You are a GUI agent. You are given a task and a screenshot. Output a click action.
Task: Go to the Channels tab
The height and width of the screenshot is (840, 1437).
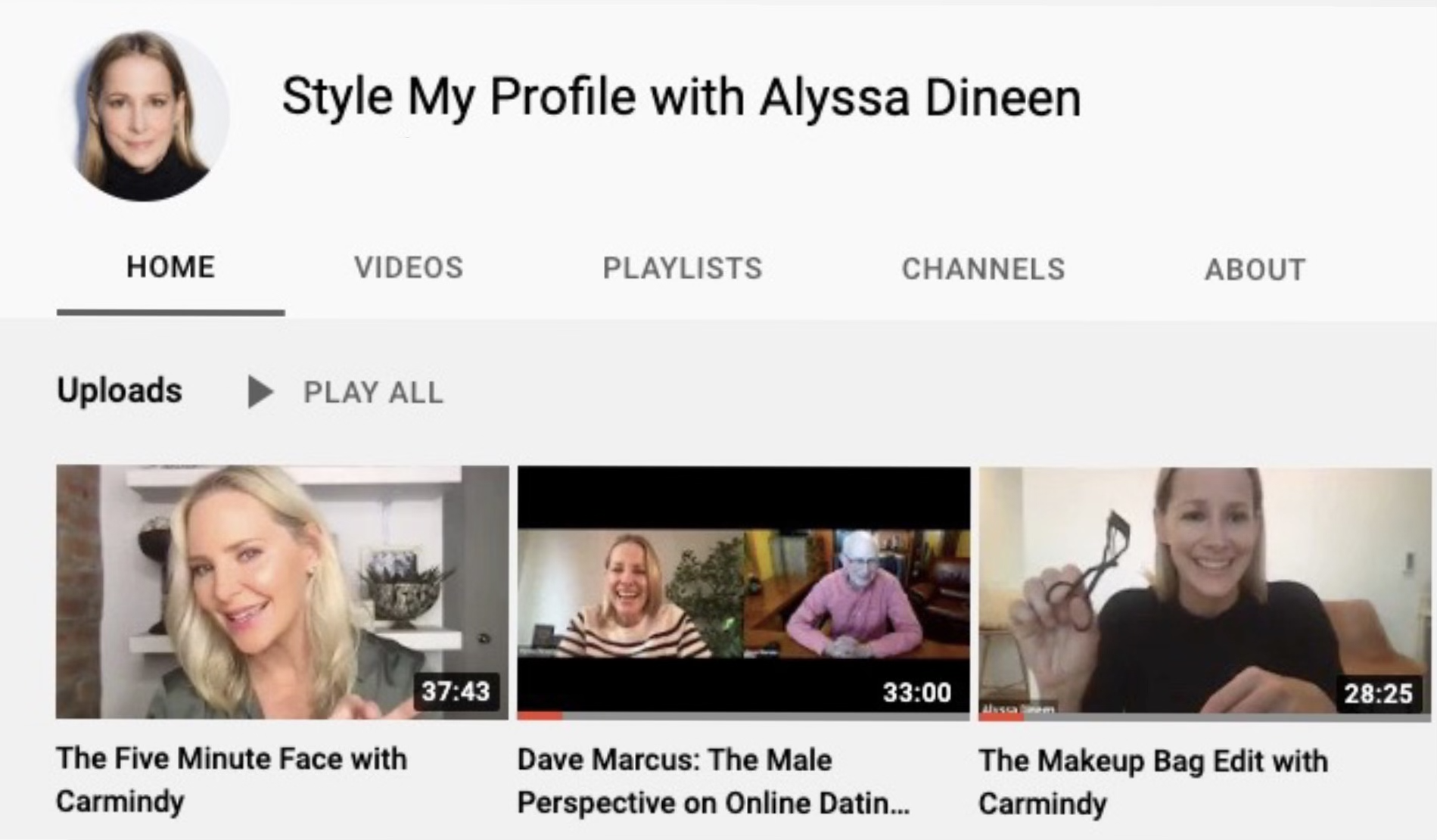click(983, 269)
